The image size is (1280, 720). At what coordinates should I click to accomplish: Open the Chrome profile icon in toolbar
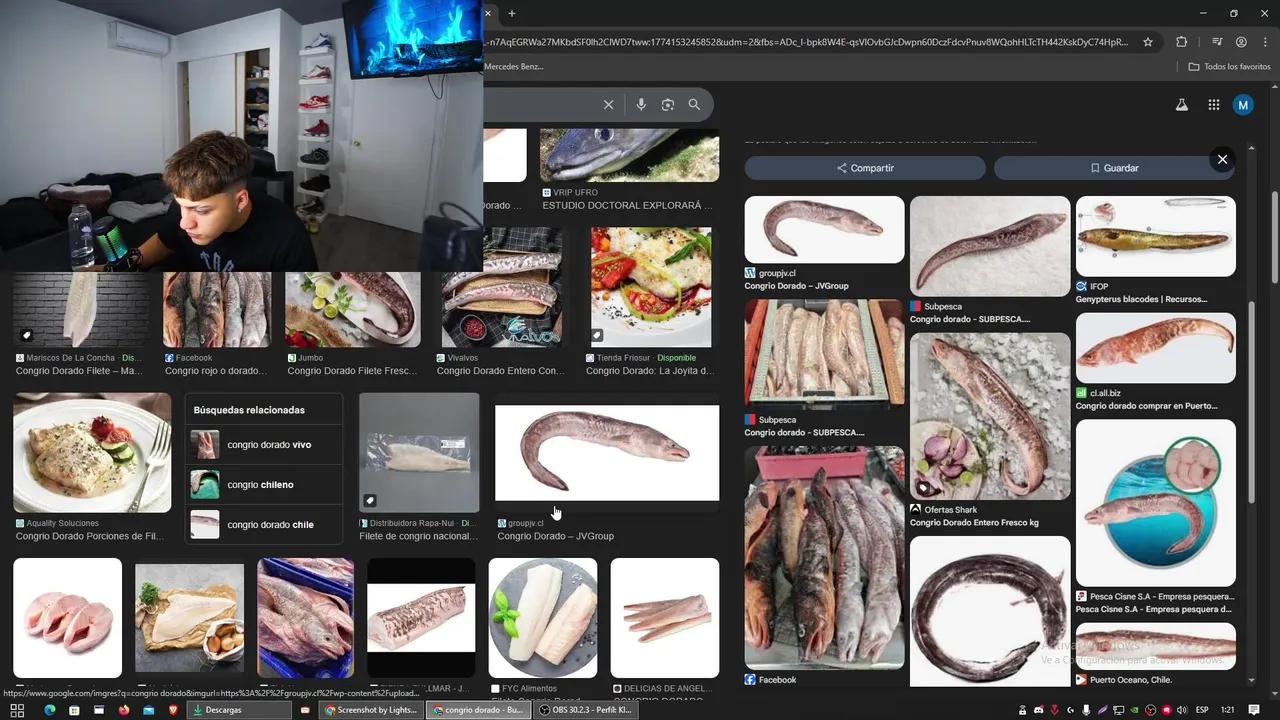(1241, 42)
